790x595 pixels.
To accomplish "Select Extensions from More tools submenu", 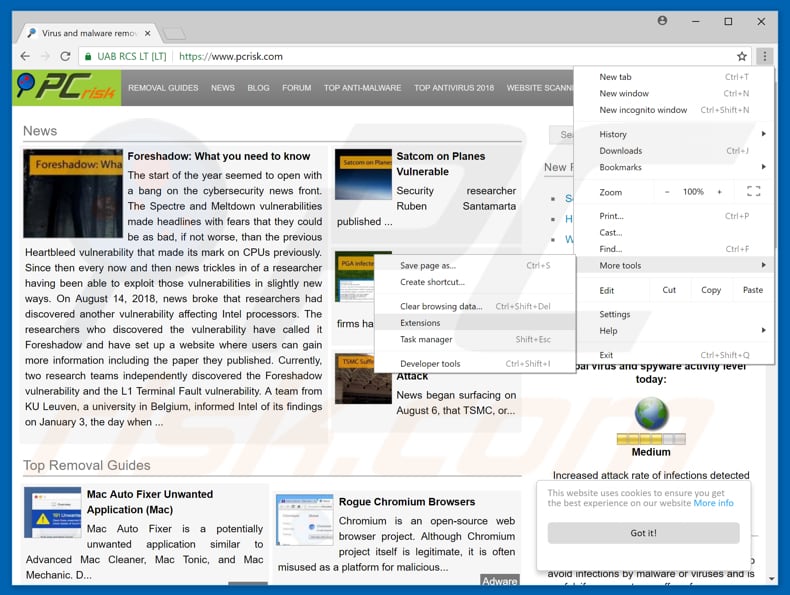I will pyautogui.click(x=420, y=323).
